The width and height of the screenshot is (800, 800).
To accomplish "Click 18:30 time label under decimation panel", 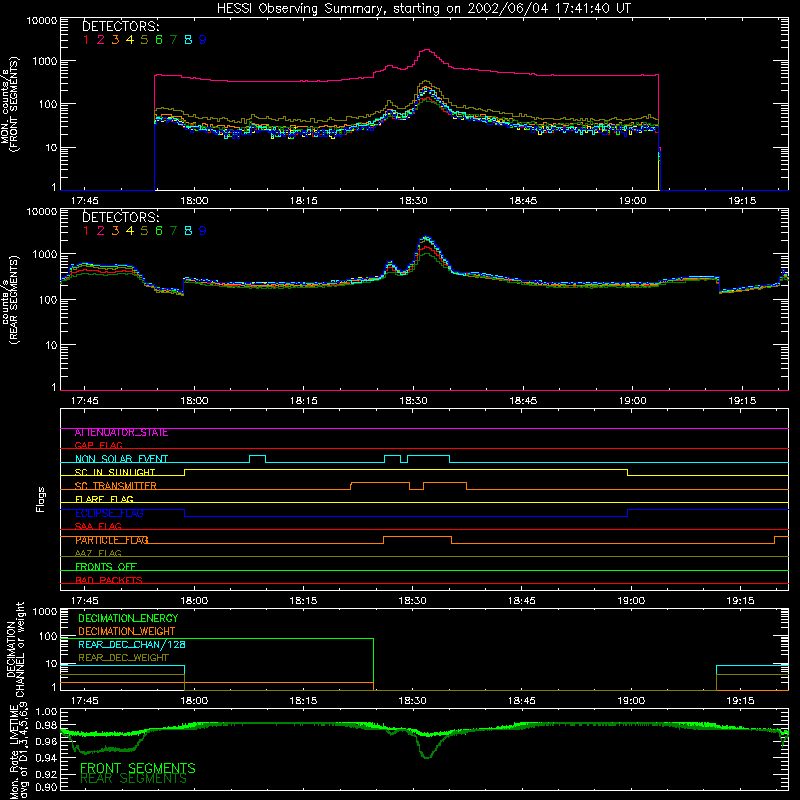I will (x=412, y=701).
